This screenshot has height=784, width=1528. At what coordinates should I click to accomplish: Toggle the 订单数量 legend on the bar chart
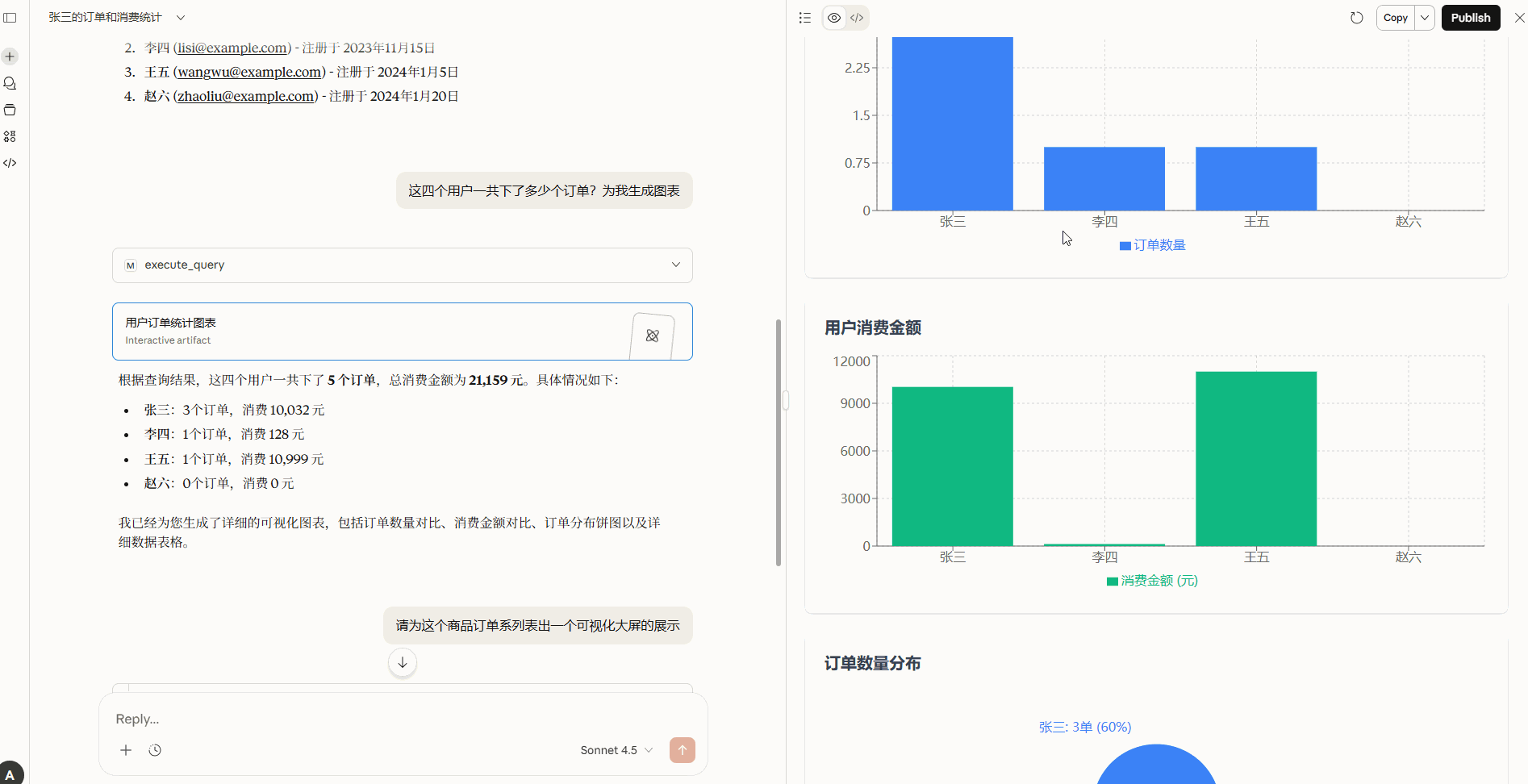[x=1152, y=244]
